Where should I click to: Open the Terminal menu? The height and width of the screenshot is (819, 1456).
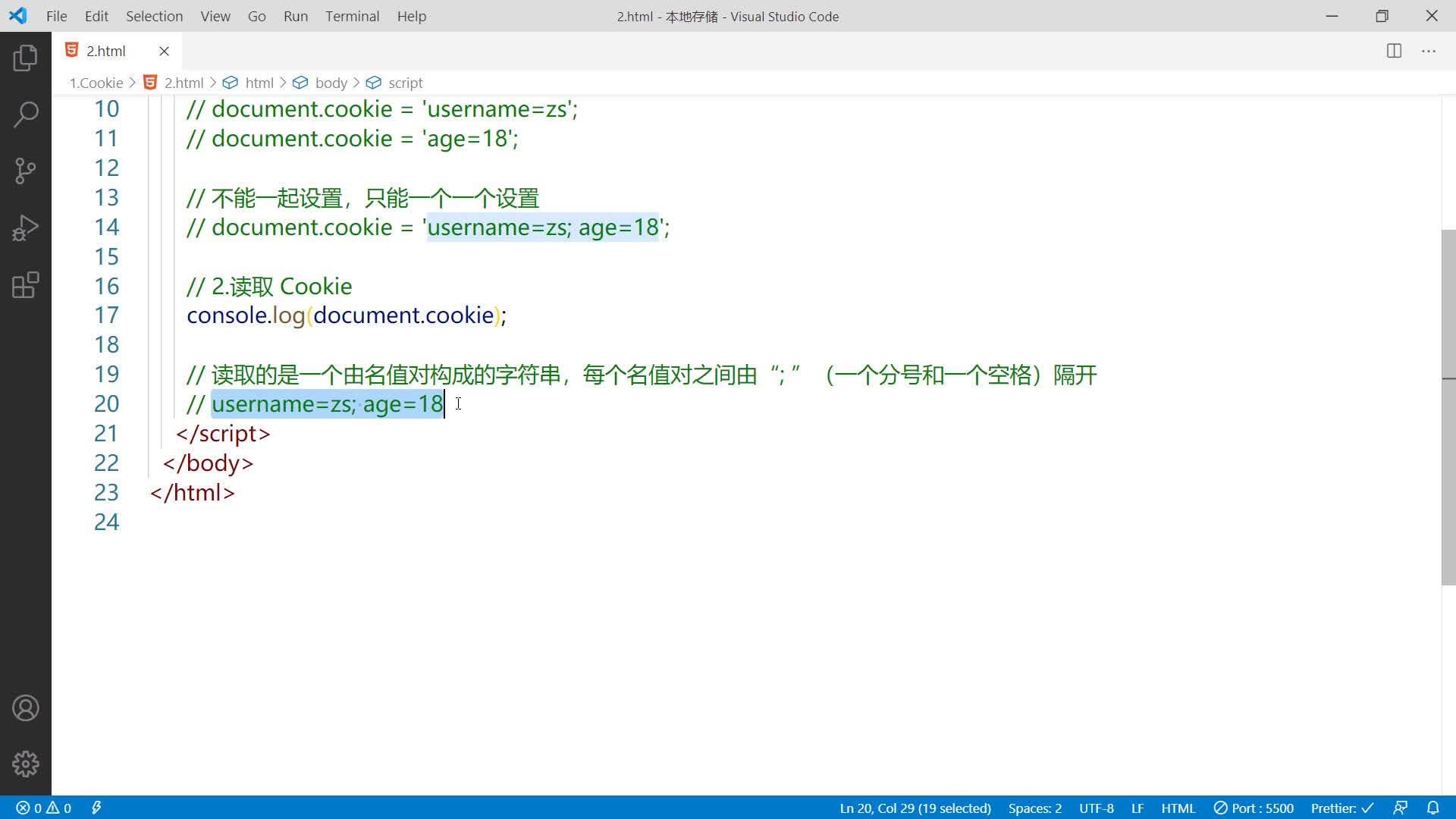(352, 16)
